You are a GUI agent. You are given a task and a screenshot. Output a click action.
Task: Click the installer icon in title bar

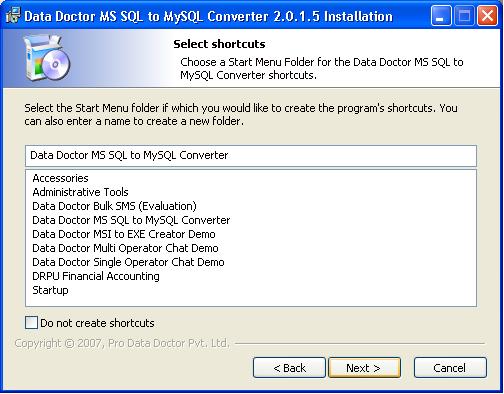click(13, 15)
